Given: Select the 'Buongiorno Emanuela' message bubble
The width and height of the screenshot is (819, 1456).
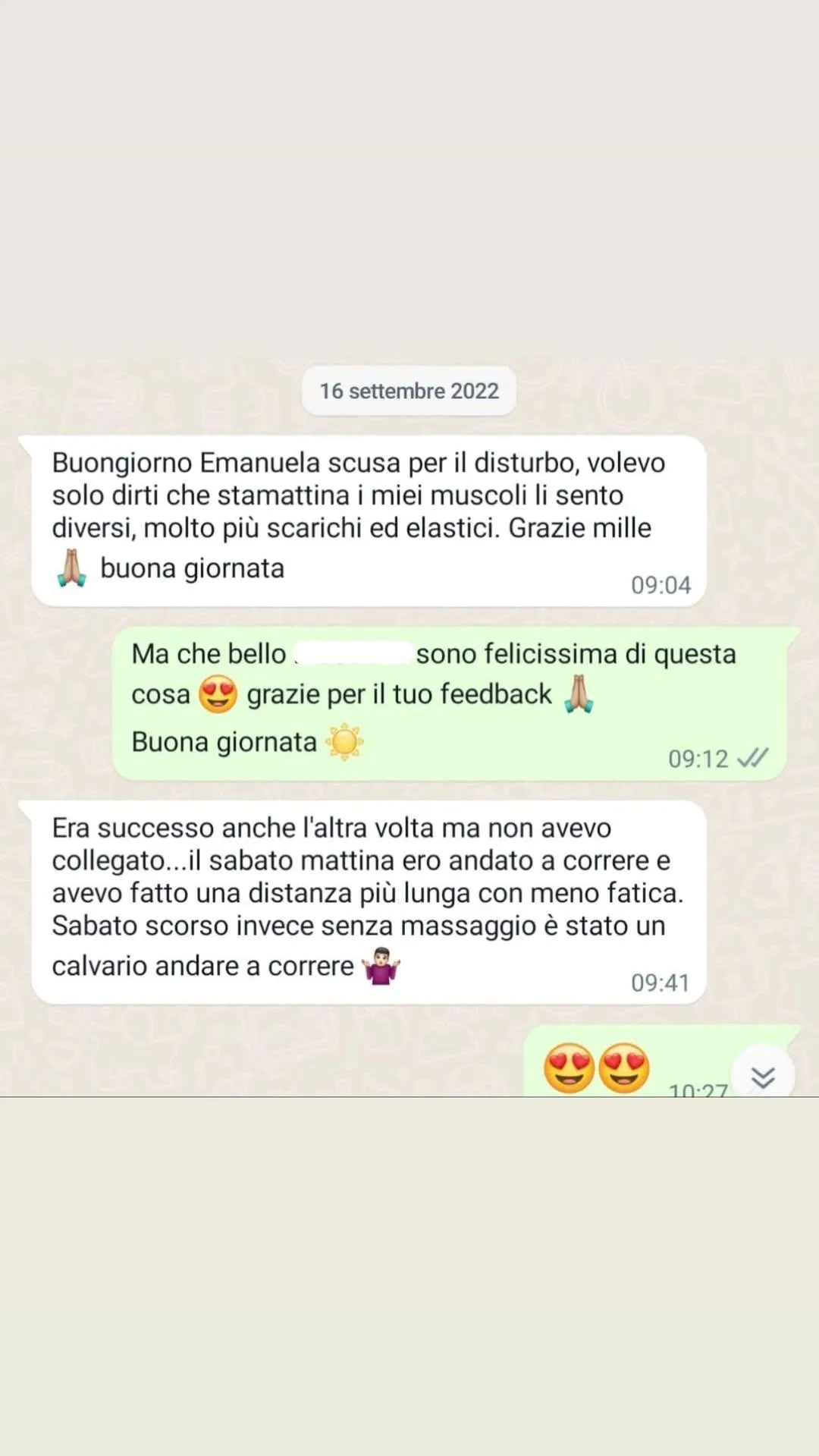Looking at the screenshot, I should point(369,520).
